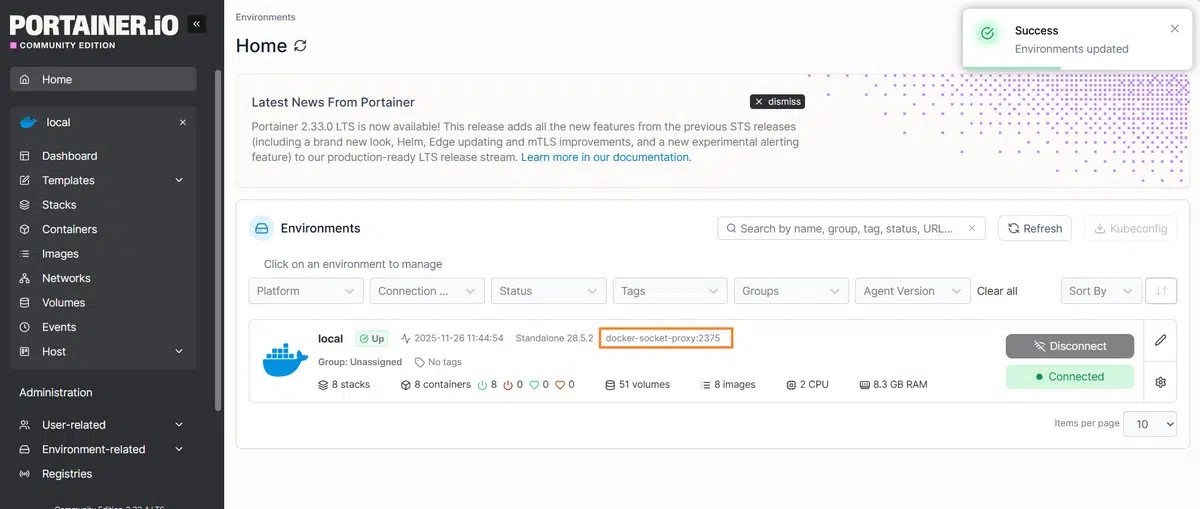Close the local environment with X icon

point(183,122)
